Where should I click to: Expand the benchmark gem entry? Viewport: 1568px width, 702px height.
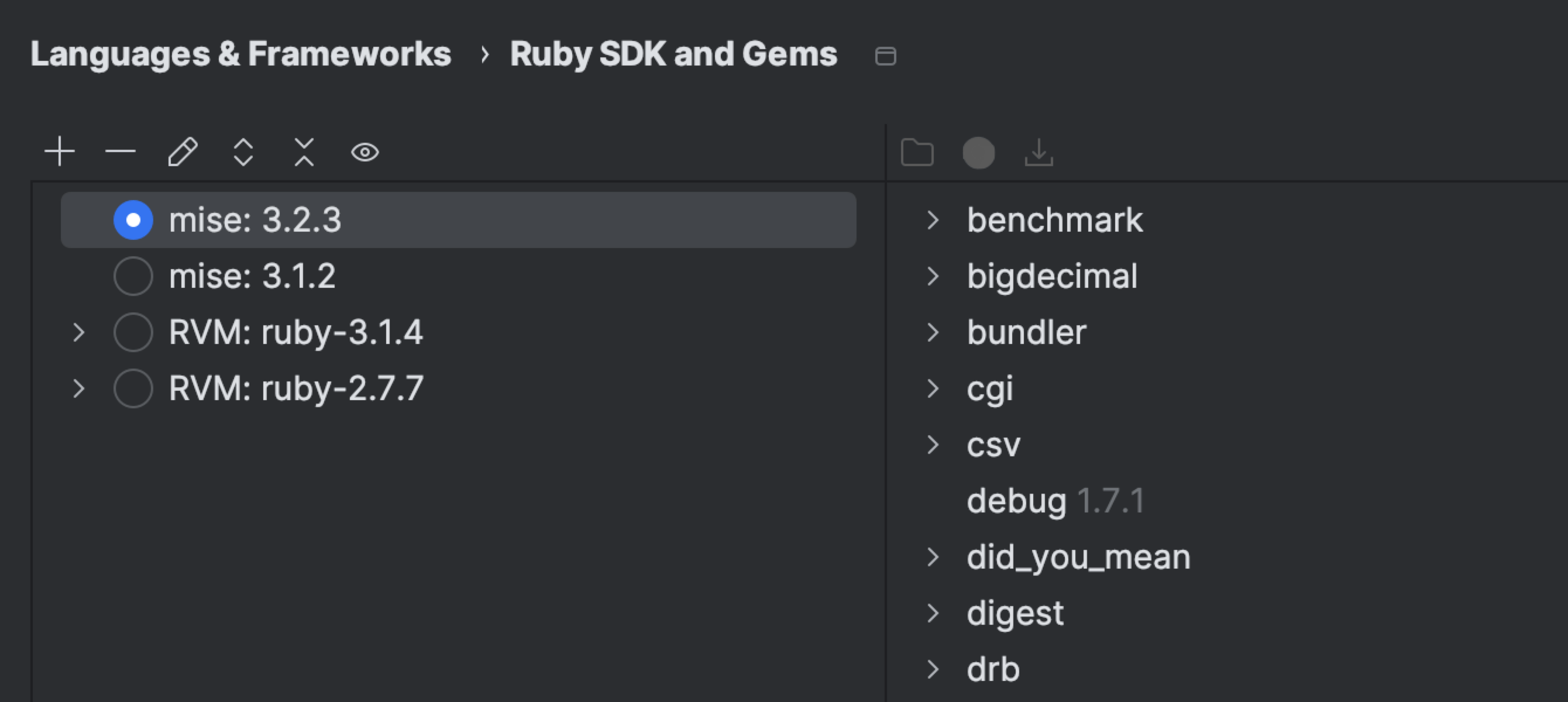[933, 220]
